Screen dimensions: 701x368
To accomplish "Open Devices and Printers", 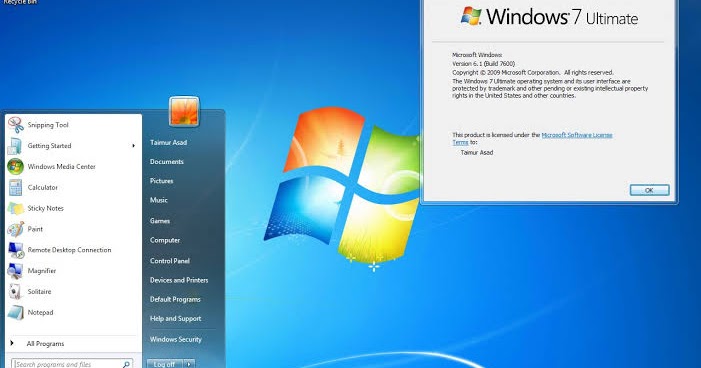I will tap(179, 280).
